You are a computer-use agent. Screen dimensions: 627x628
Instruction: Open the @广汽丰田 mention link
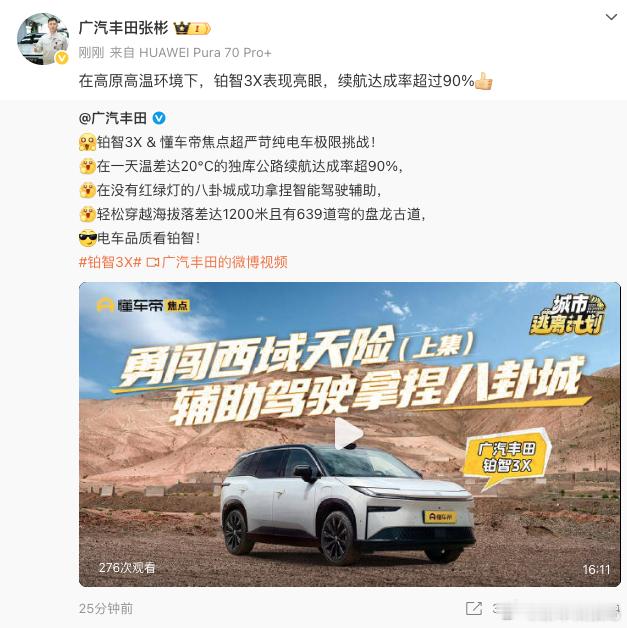pos(113,118)
